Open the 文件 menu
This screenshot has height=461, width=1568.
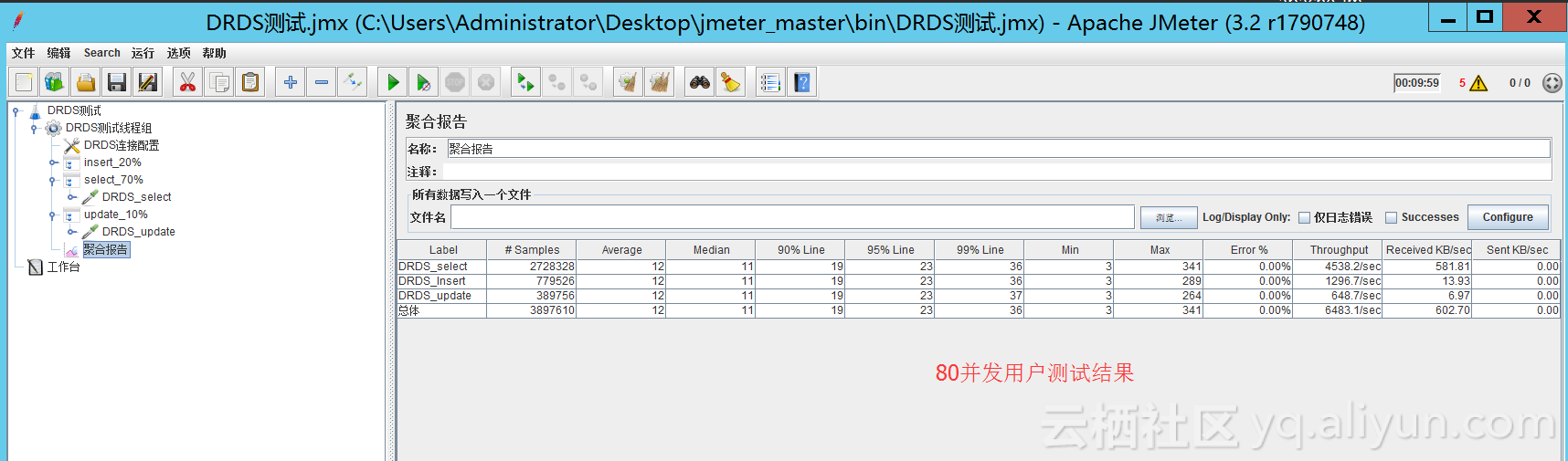pos(23,53)
